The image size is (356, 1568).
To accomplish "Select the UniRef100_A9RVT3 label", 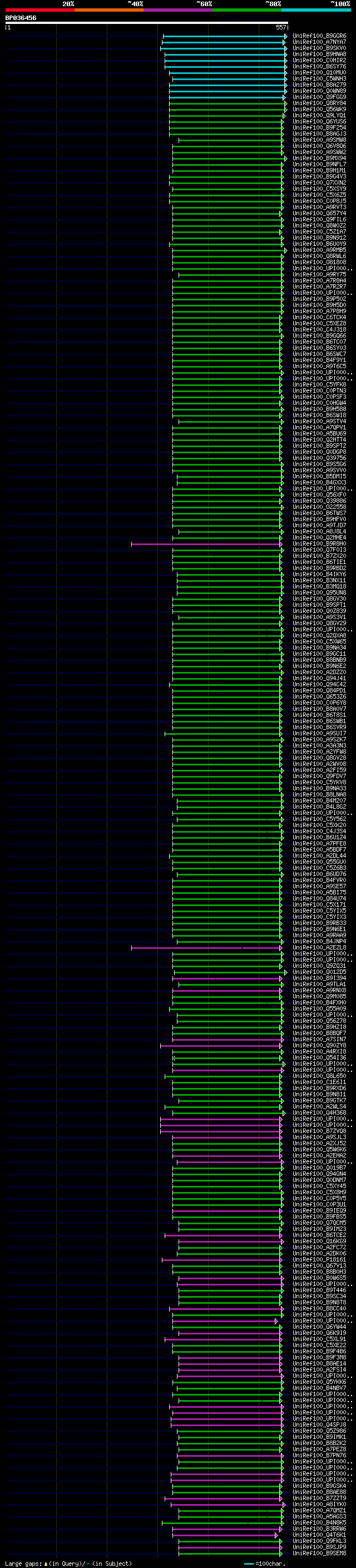I will (319, 207).
